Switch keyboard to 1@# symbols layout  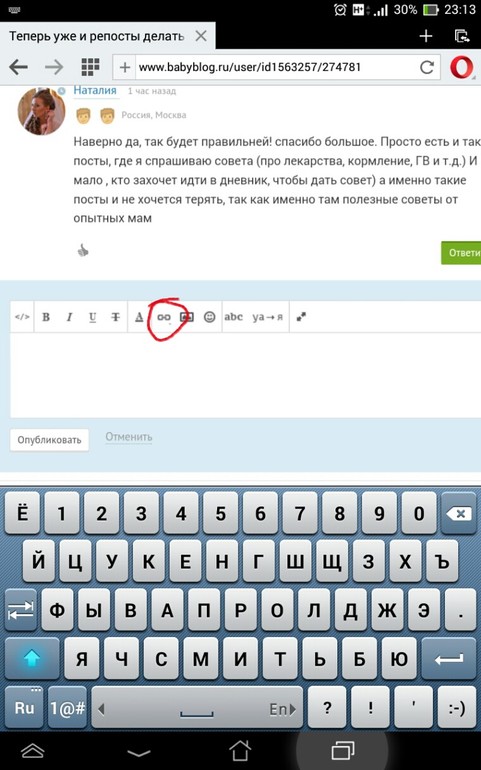click(x=68, y=708)
